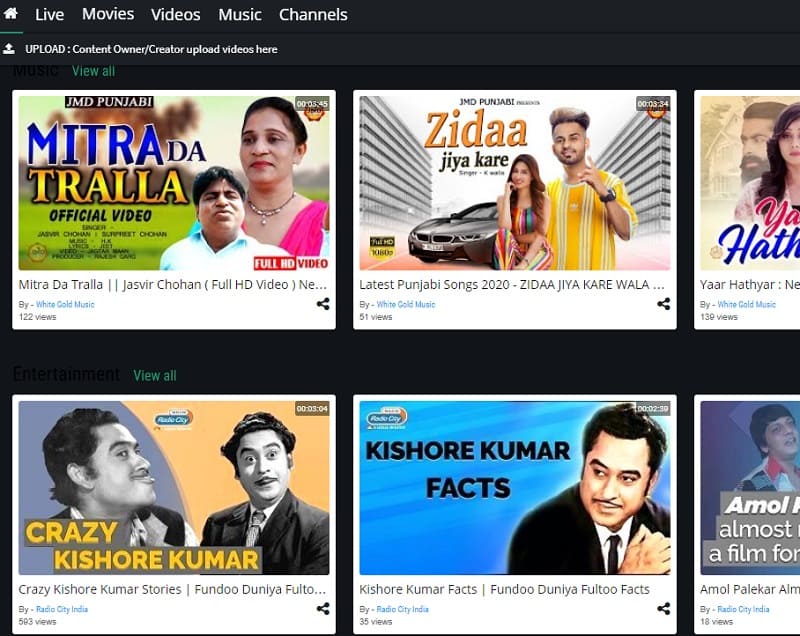View all Music videos
This screenshot has height=636, width=800.
93,71
